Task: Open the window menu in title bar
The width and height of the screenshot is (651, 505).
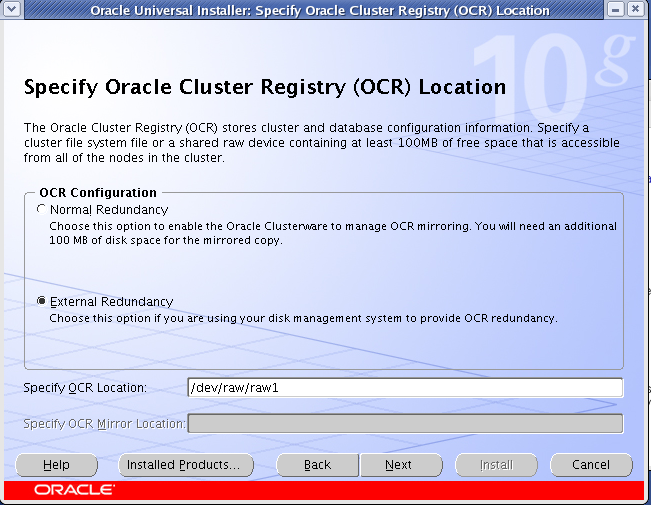Action: click(11, 9)
